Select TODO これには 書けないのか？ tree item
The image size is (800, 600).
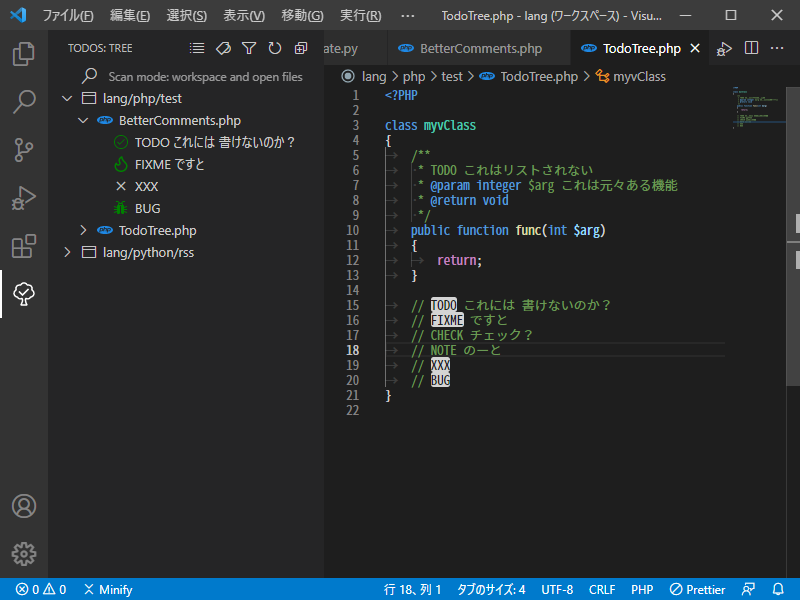point(214,142)
